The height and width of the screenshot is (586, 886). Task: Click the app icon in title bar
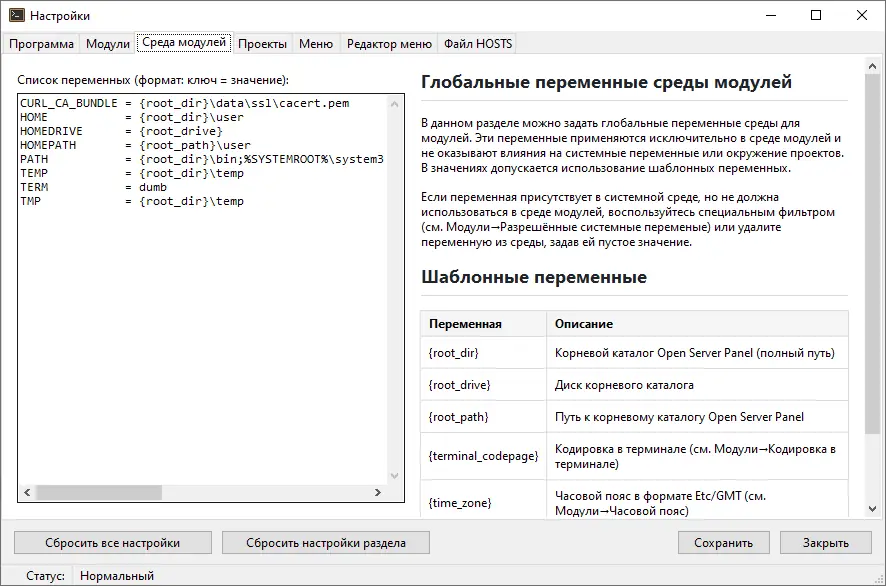pyautogui.click(x=15, y=16)
